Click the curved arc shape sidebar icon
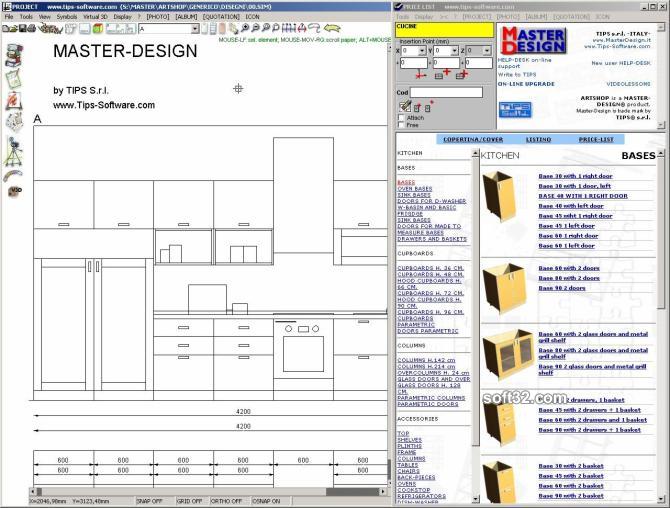 pyautogui.click(x=13, y=175)
